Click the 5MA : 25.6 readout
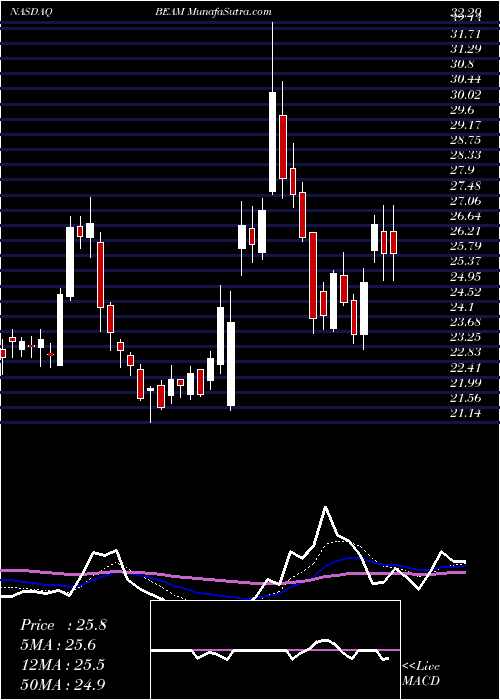 (58, 645)
